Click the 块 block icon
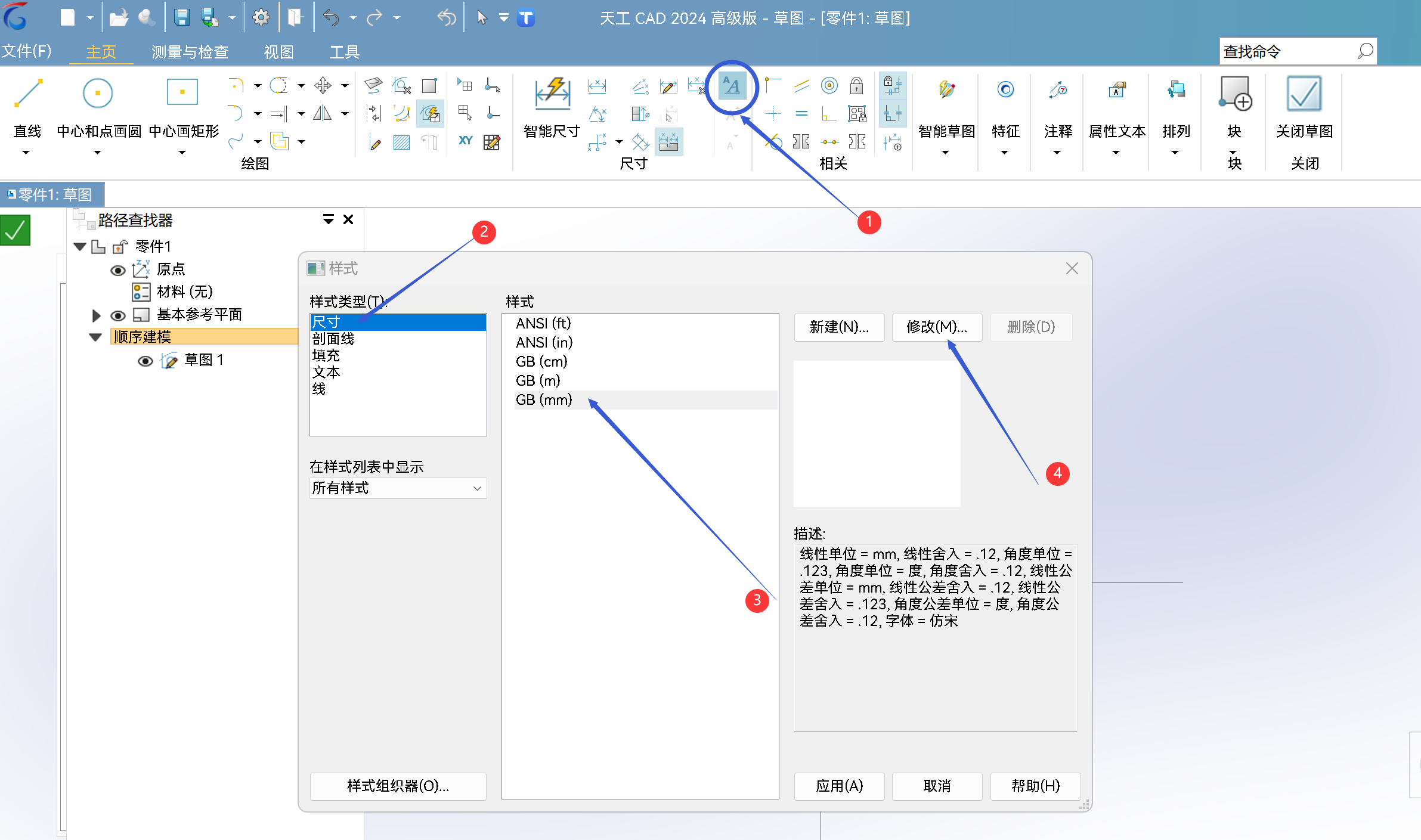The height and width of the screenshot is (840, 1421). click(x=1235, y=94)
